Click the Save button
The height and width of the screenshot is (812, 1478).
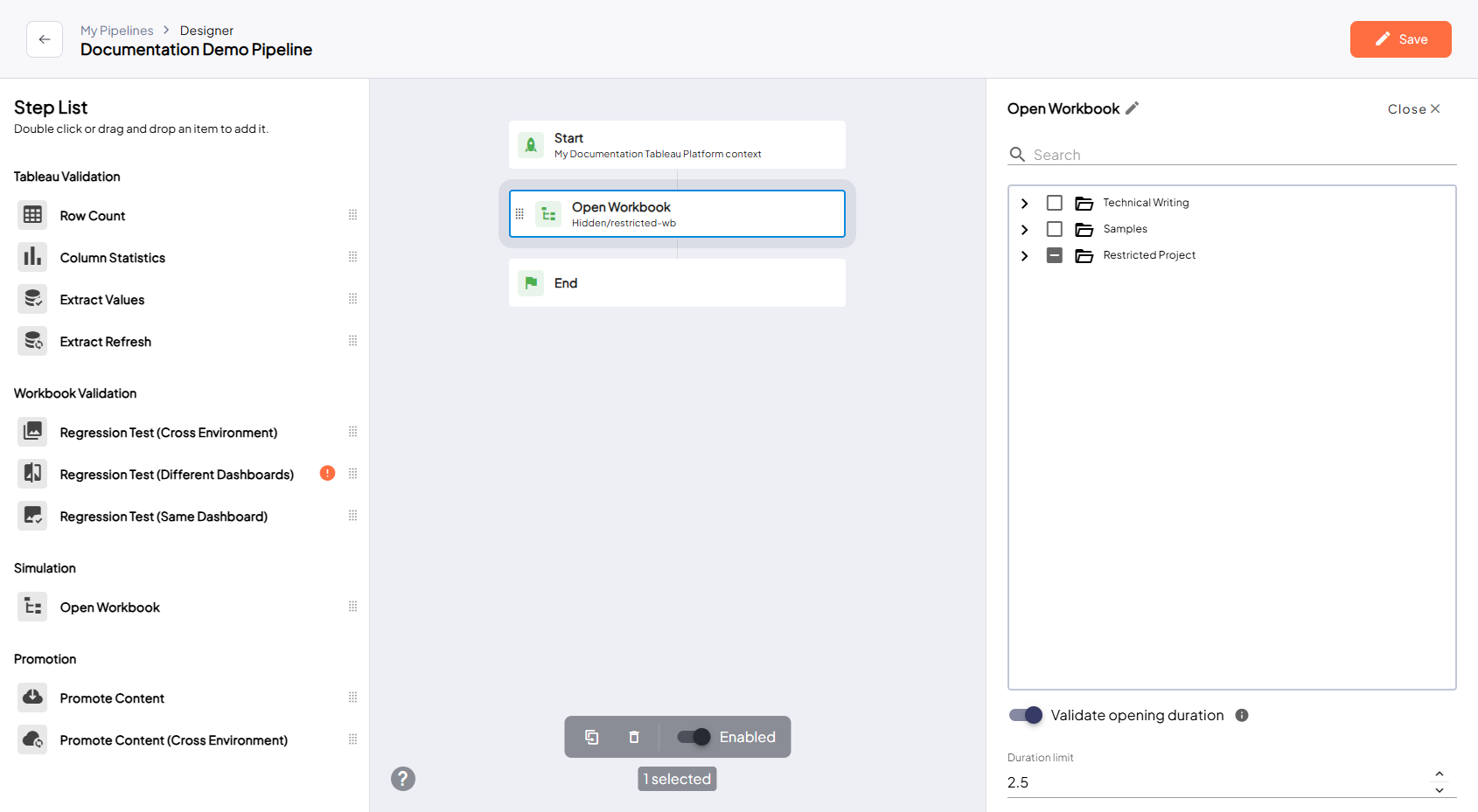(x=1401, y=39)
